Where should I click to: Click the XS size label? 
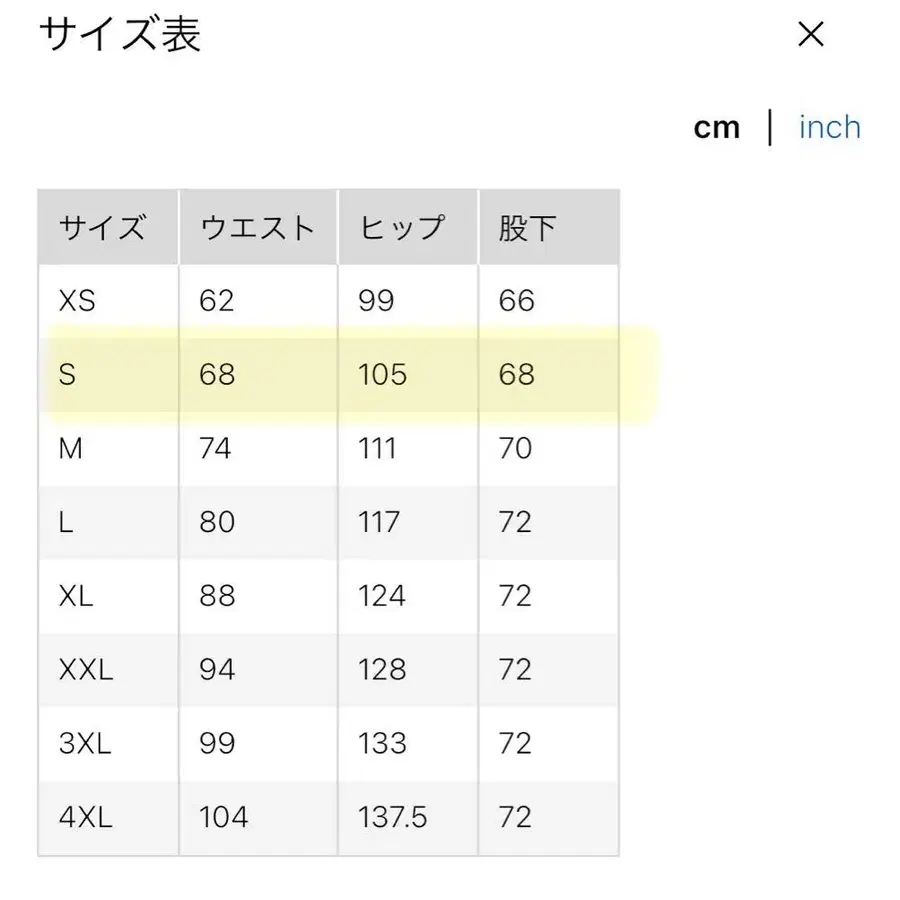click(x=75, y=300)
